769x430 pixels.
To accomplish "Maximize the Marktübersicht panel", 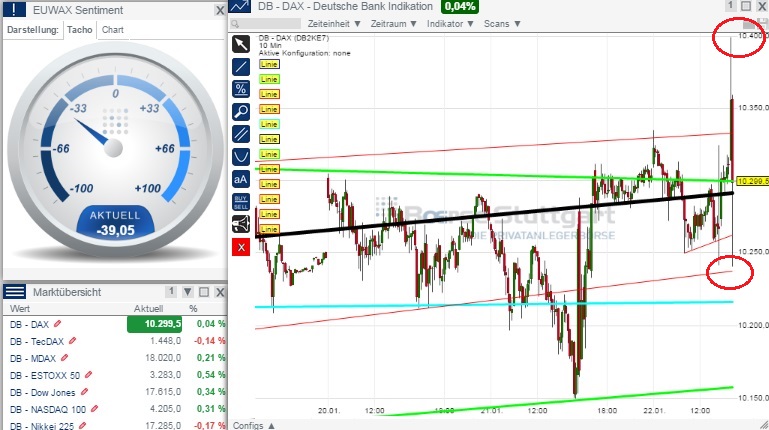I will click(204, 292).
